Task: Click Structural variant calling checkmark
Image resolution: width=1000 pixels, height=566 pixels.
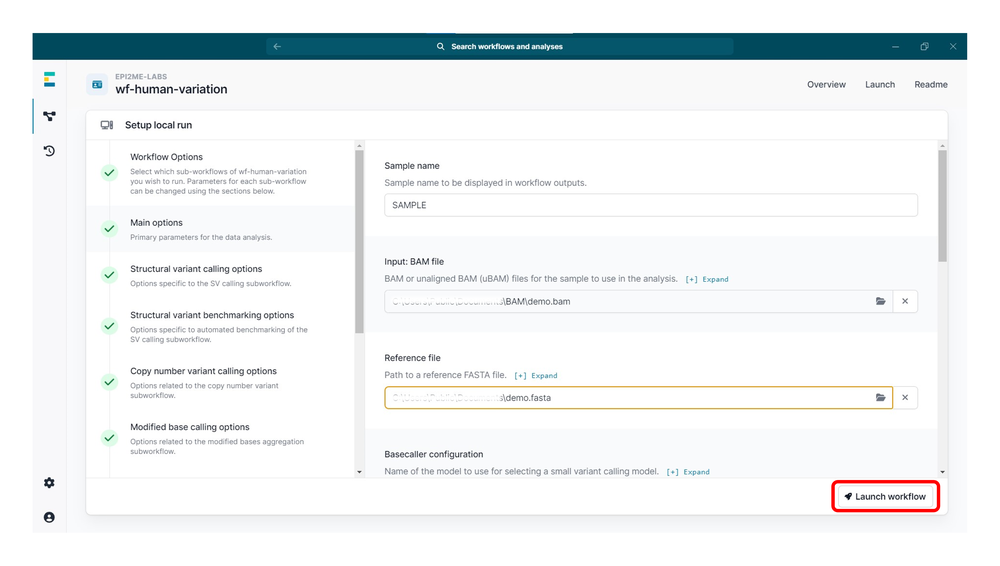Action: [110, 275]
